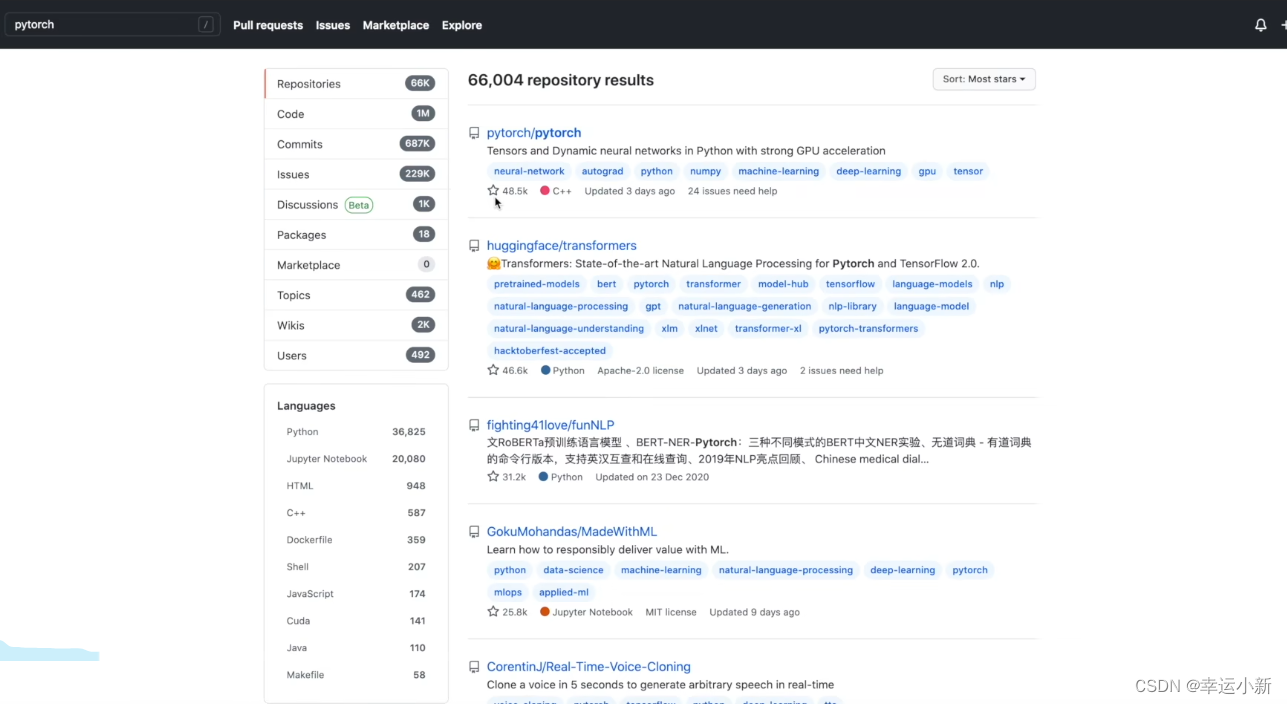The width and height of the screenshot is (1287, 704).
Task: Filter by C++ language in sidebar
Action: [356, 513]
